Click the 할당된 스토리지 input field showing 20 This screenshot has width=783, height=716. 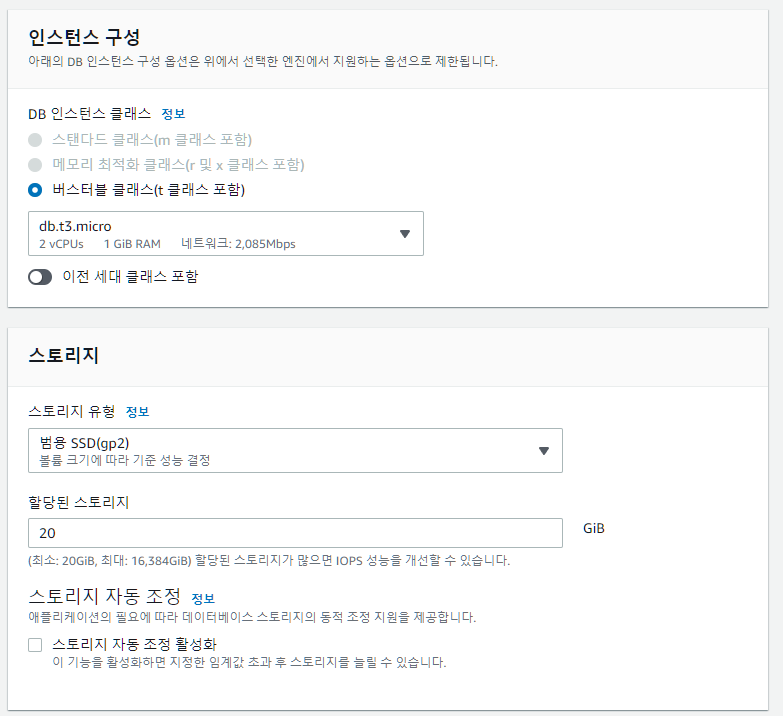pos(295,533)
